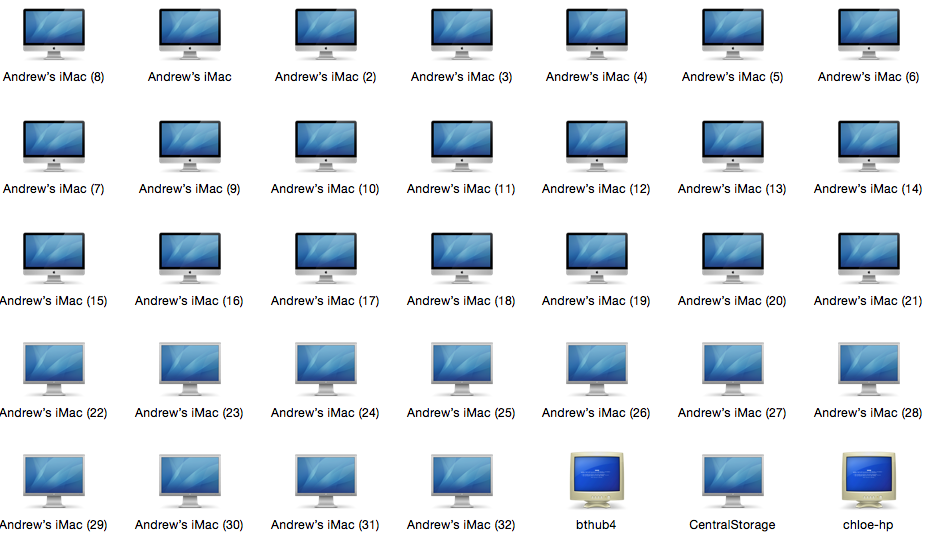Select the Andrew's iMac (32) display icon
The width and height of the screenshot is (927, 540).
(462, 480)
